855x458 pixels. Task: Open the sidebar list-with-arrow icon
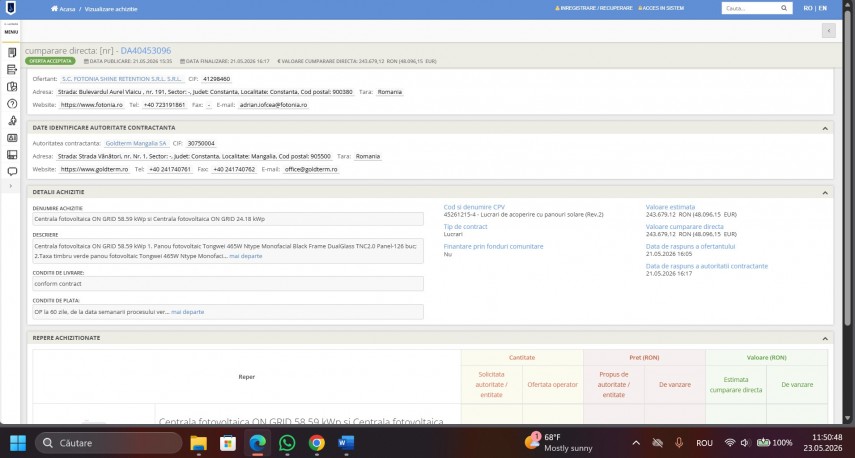coord(11,69)
